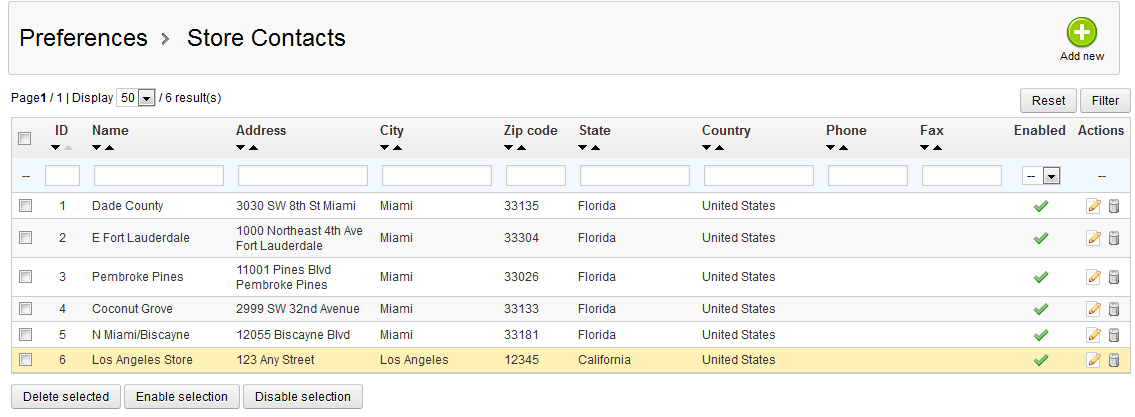Sort City column ascending

coord(397,148)
